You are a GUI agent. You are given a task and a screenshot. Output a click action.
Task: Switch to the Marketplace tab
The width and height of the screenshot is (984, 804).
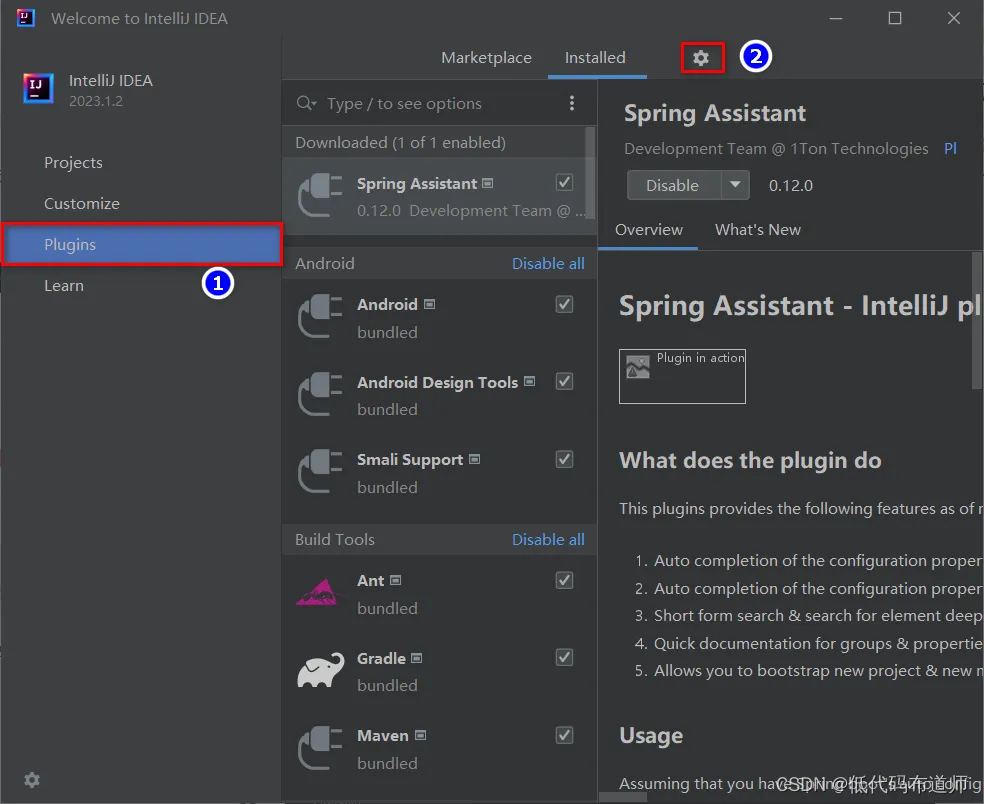coord(486,58)
